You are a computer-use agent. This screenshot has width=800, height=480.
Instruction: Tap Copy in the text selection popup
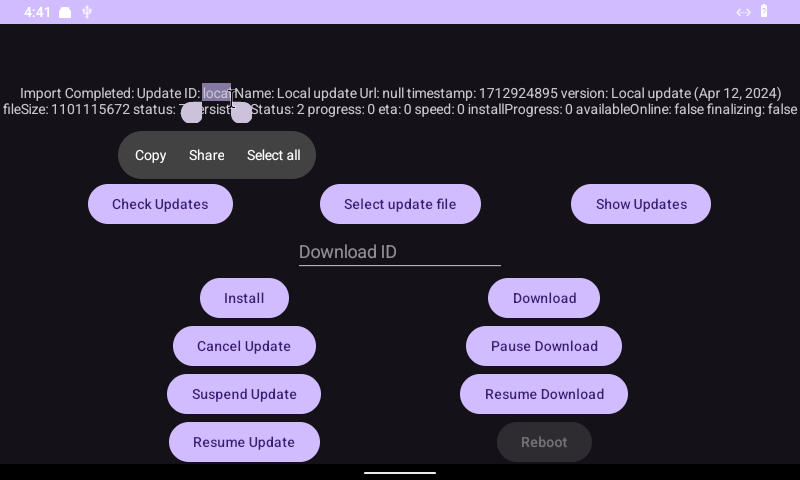click(x=150, y=155)
